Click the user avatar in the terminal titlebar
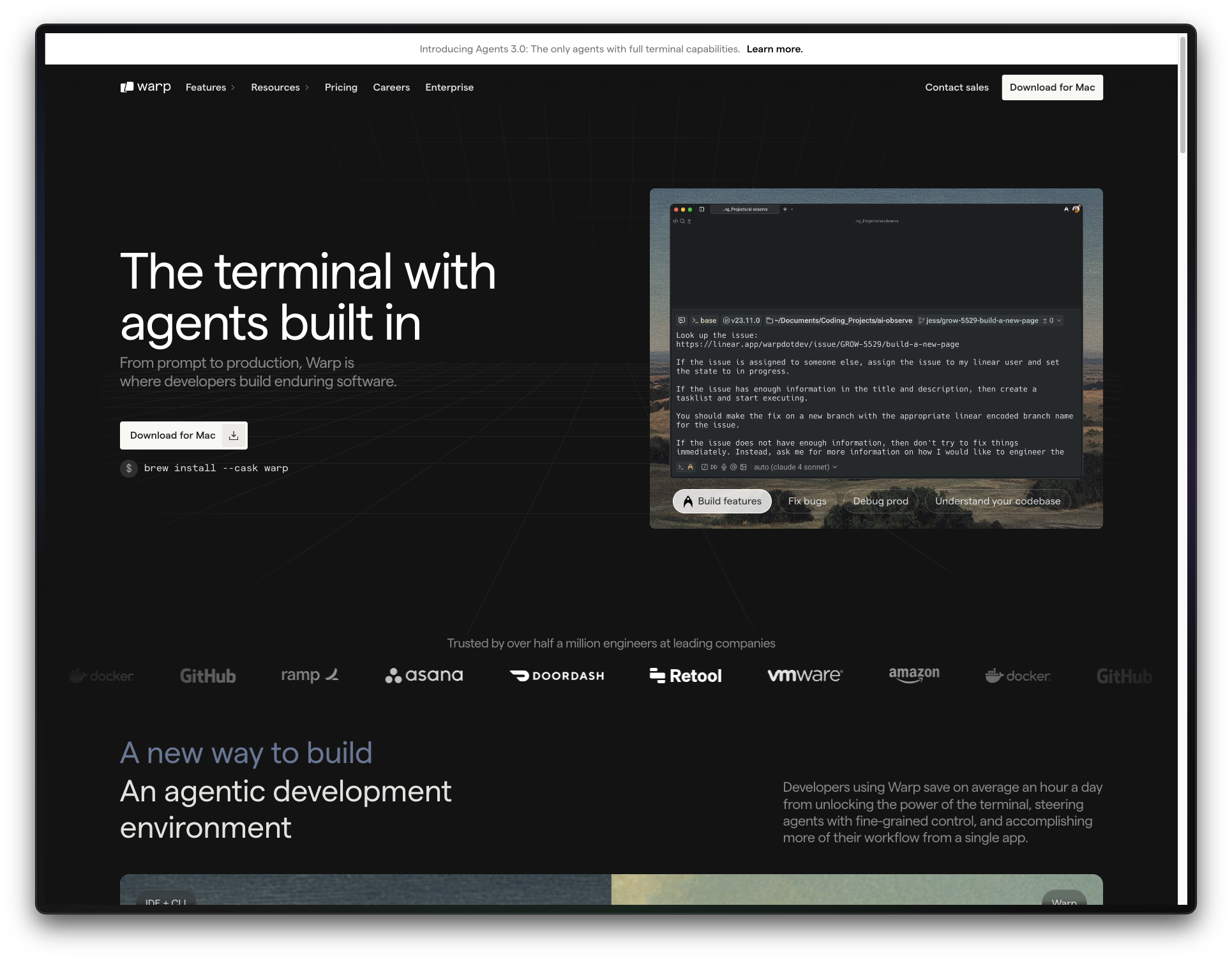This screenshot has width=1232, height=961. [1076, 209]
